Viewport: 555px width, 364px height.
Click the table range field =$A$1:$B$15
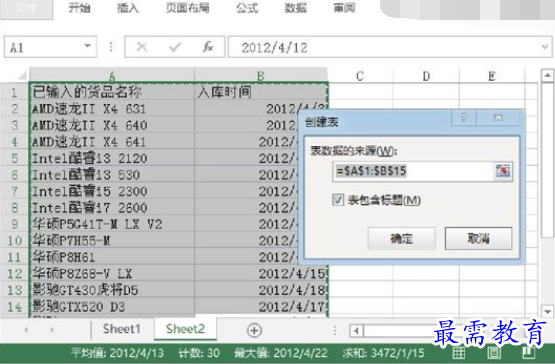click(x=413, y=171)
